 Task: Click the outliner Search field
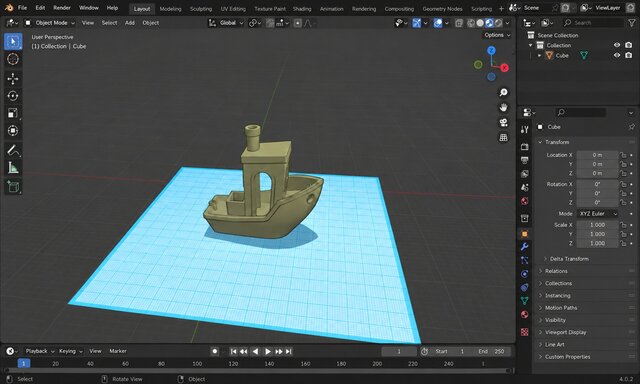pos(592,23)
